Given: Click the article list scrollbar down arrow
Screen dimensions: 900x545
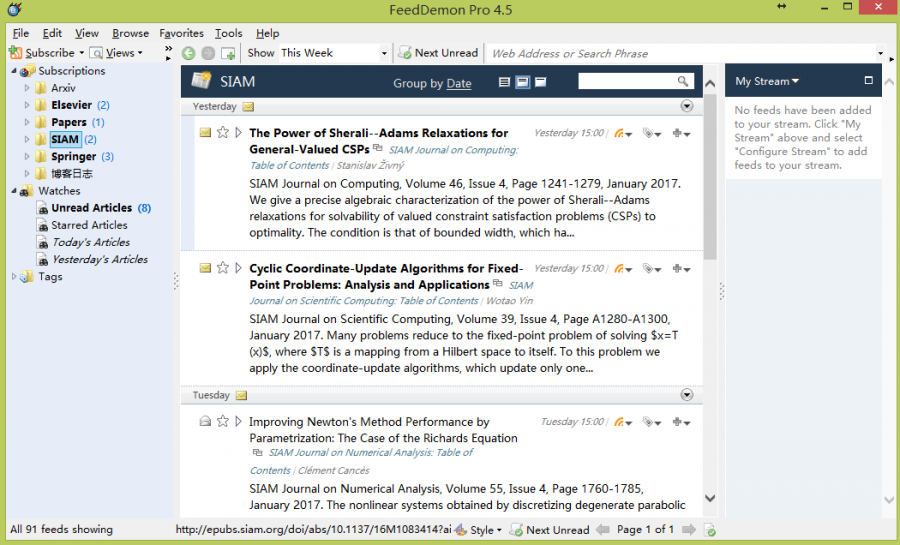Looking at the screenshot, I should pyautogui.click(x=710, y=498).
